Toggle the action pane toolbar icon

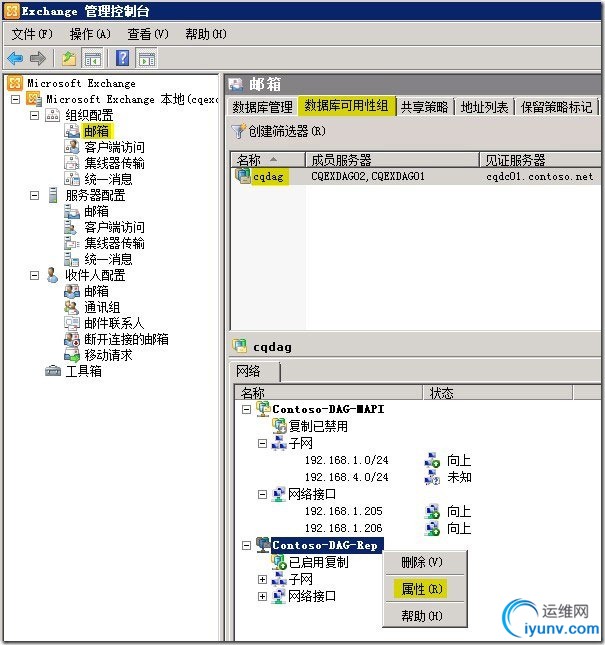tap(147, 58)
